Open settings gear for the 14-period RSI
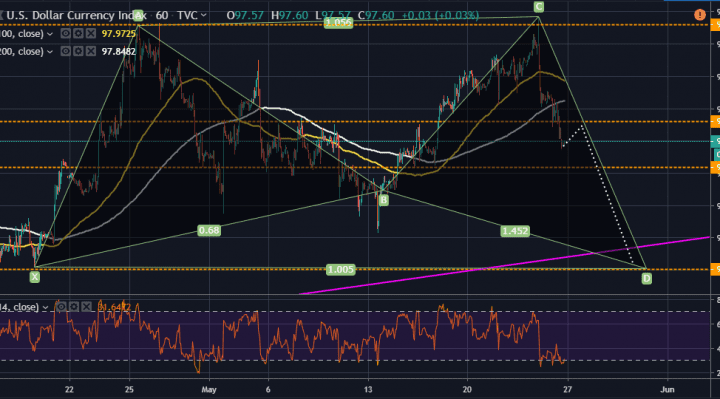Viewport: 720px width, 399px height. (73, 307)
